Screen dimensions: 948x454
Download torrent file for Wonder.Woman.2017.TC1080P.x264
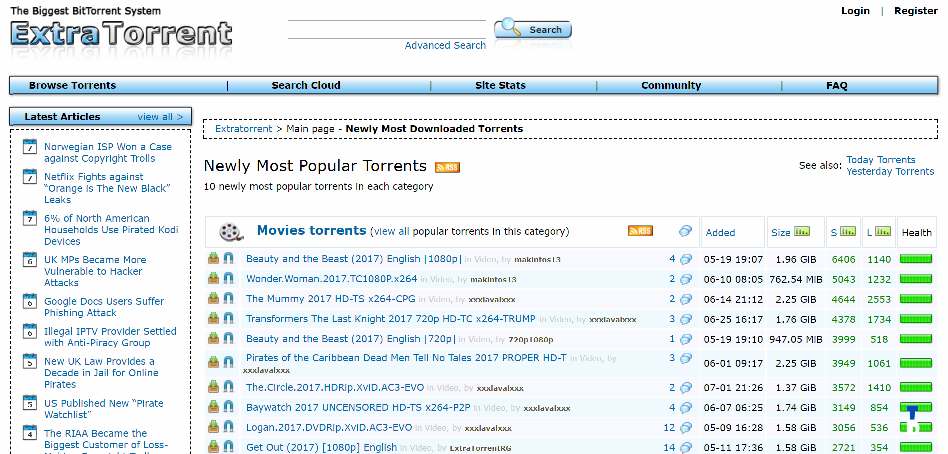[x=213, y=279]
